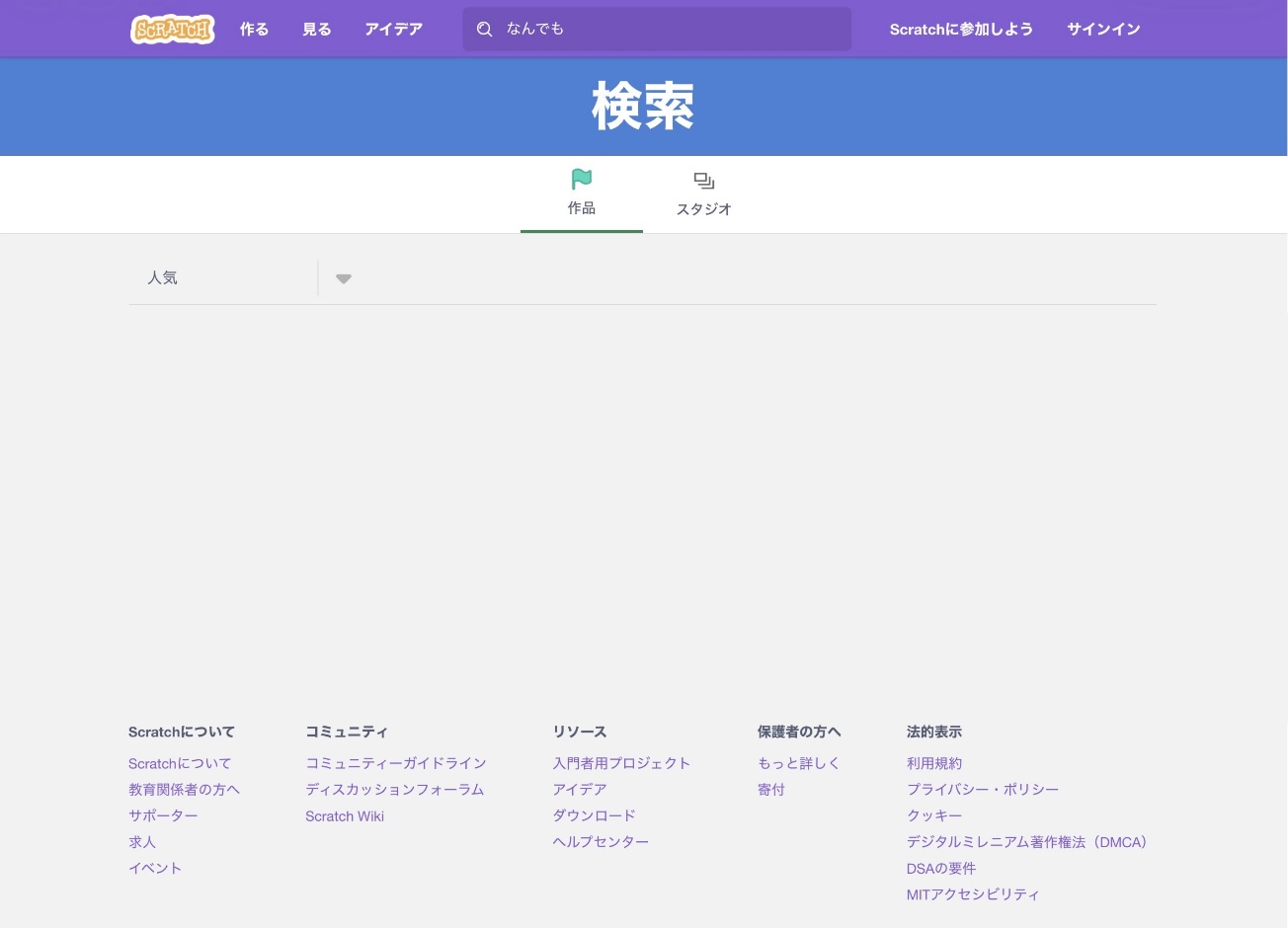This screenshot has width=1288, height=928.
Task: Click the Scratch logo
Action: 173,30
